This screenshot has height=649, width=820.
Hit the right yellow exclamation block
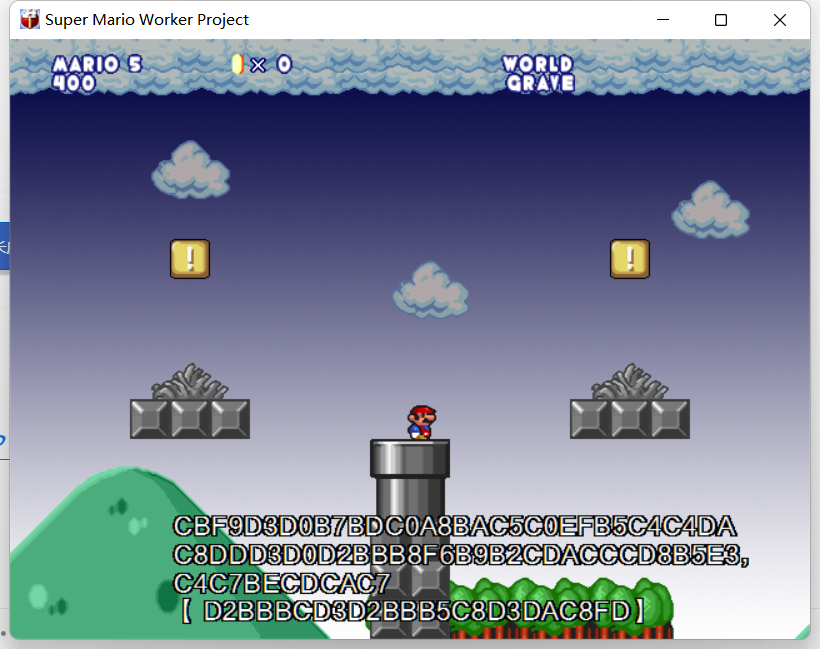[x=630, y=259]
